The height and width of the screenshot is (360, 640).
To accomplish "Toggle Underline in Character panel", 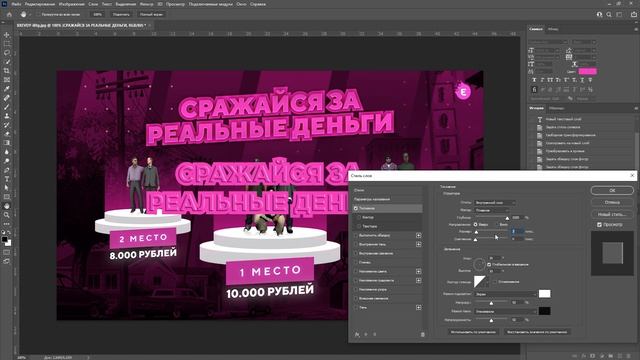I will click(x=582, y=80).
